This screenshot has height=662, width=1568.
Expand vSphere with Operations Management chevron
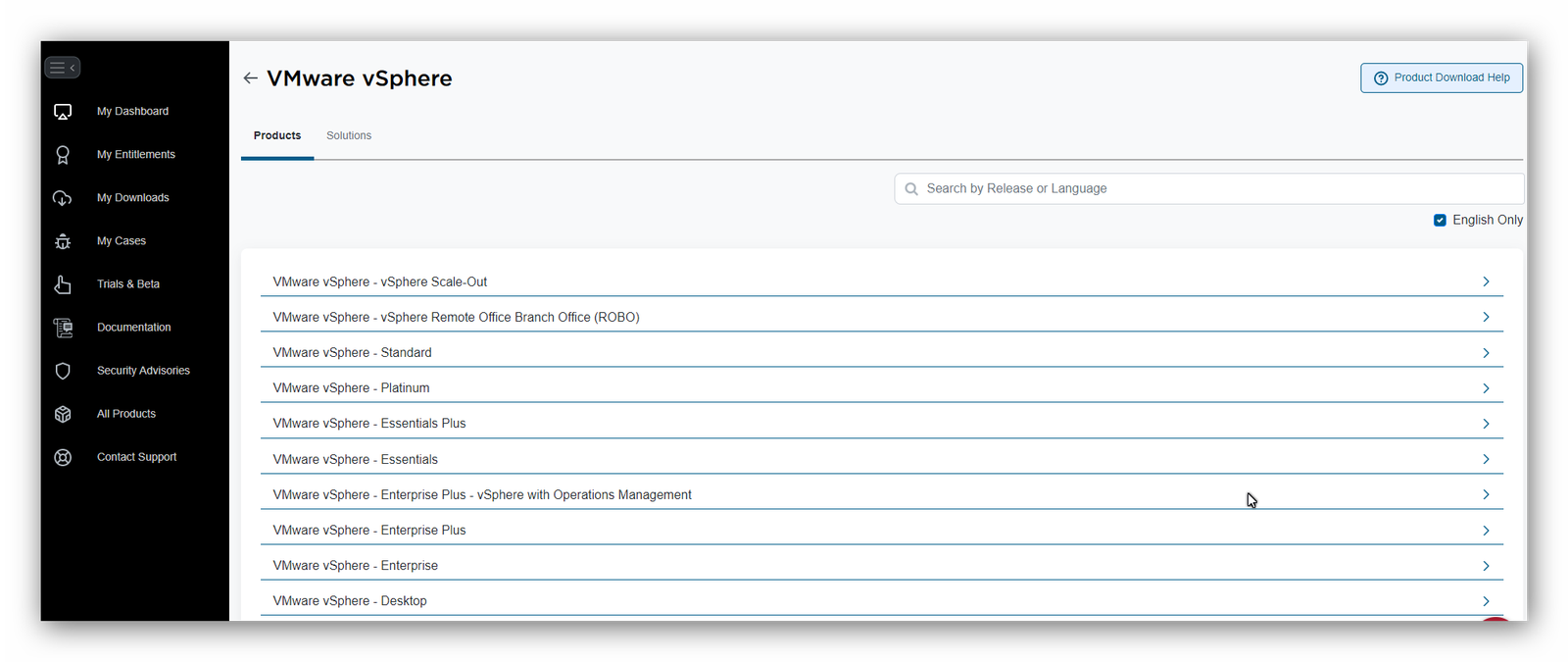pyautogui.click(x=1486, y=495)
